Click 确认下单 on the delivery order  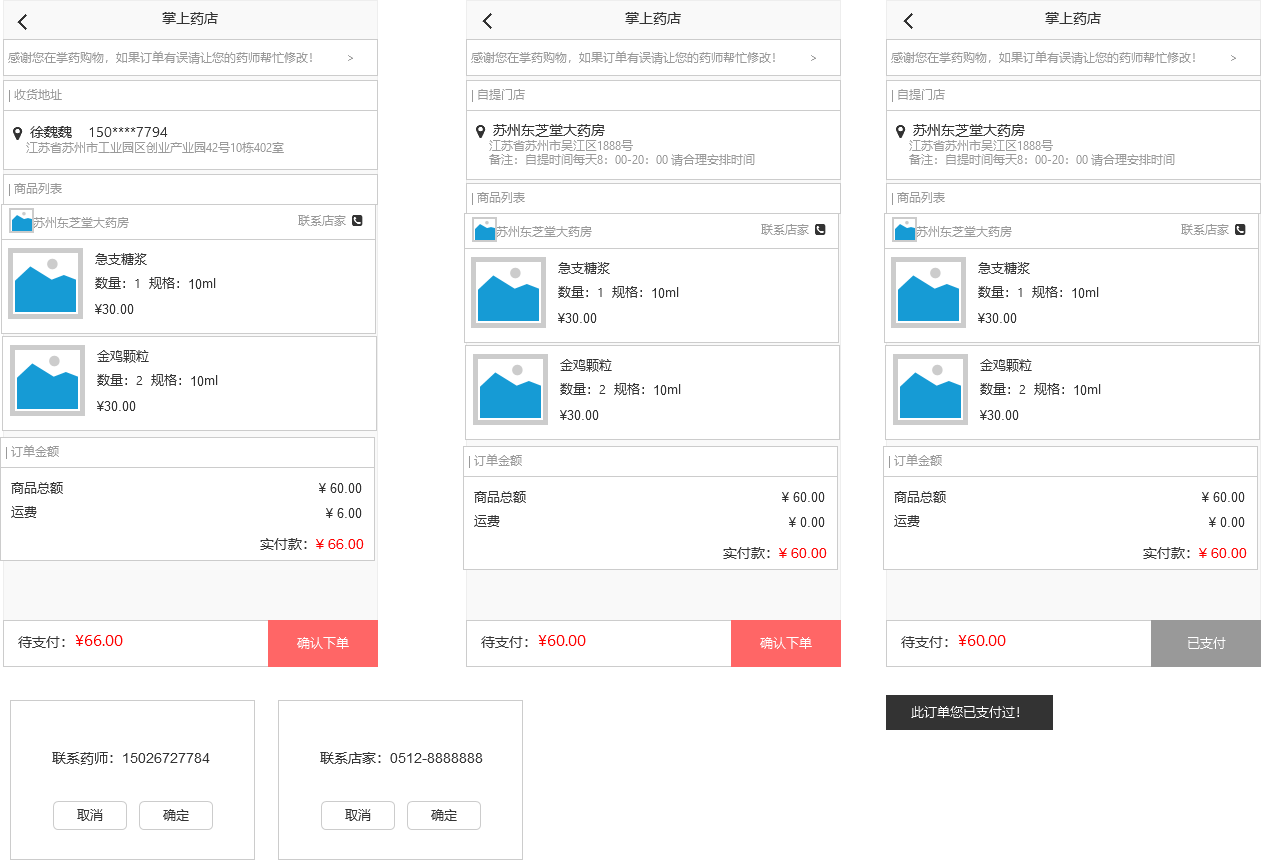coord(322,643)
